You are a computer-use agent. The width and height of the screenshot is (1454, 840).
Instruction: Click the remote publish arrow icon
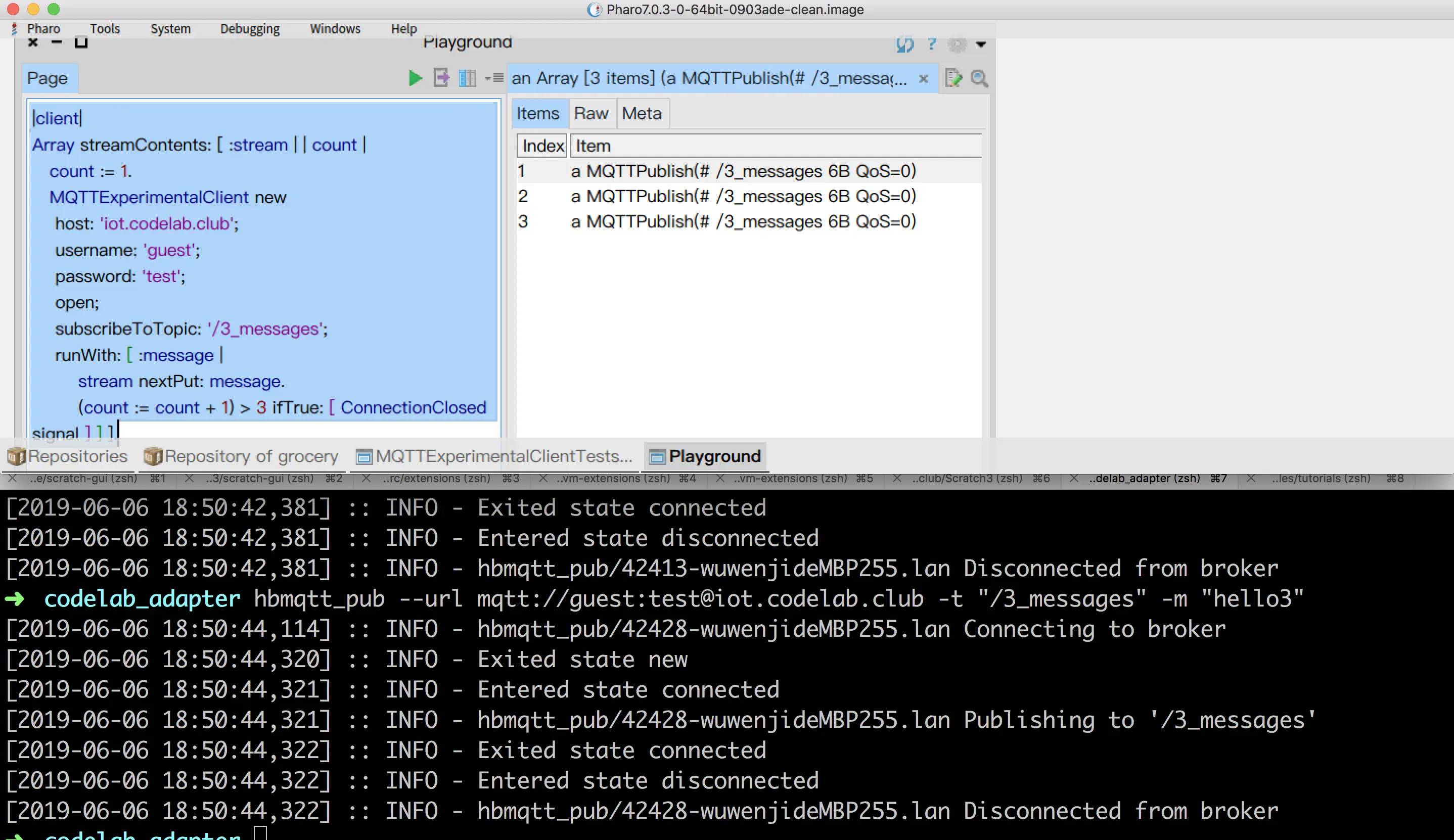click(x=441, y=78)
